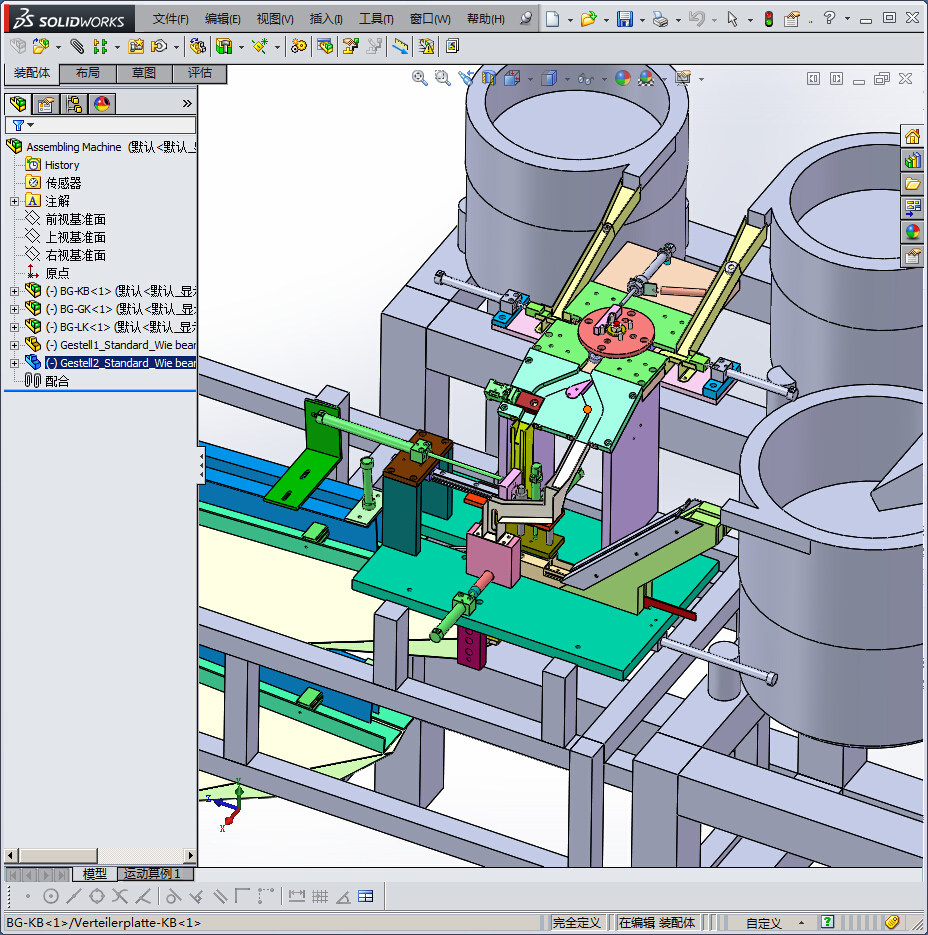Screen dimensions: 928x935
Task: Select 前视基准面 in the feature tree
Action: coord(75,219)
